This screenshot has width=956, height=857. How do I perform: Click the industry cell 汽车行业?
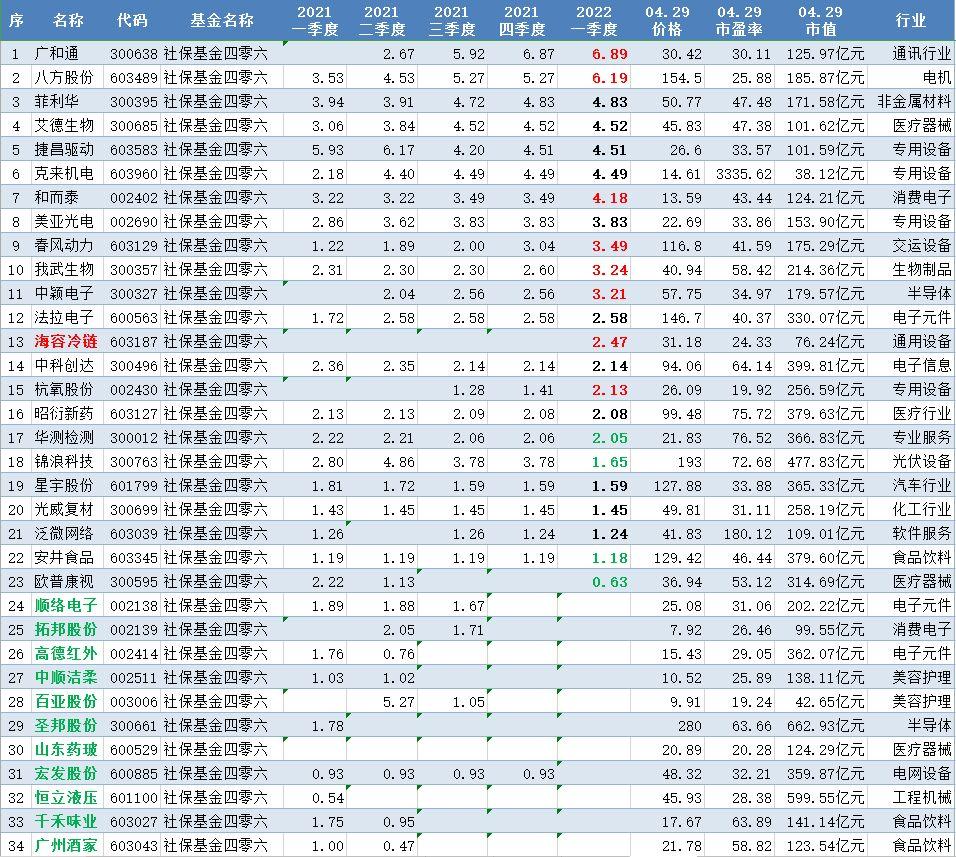(922, 486)
